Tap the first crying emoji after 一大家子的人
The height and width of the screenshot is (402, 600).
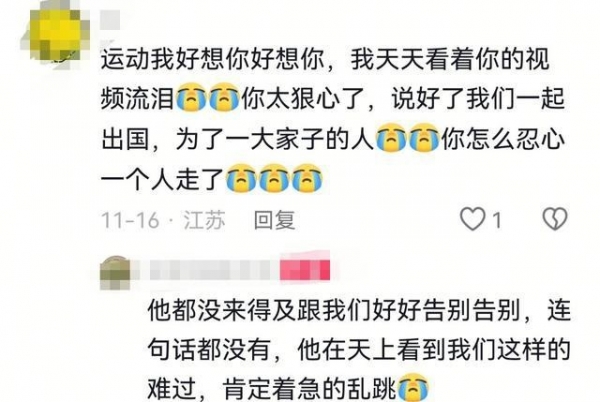(391, 138)
